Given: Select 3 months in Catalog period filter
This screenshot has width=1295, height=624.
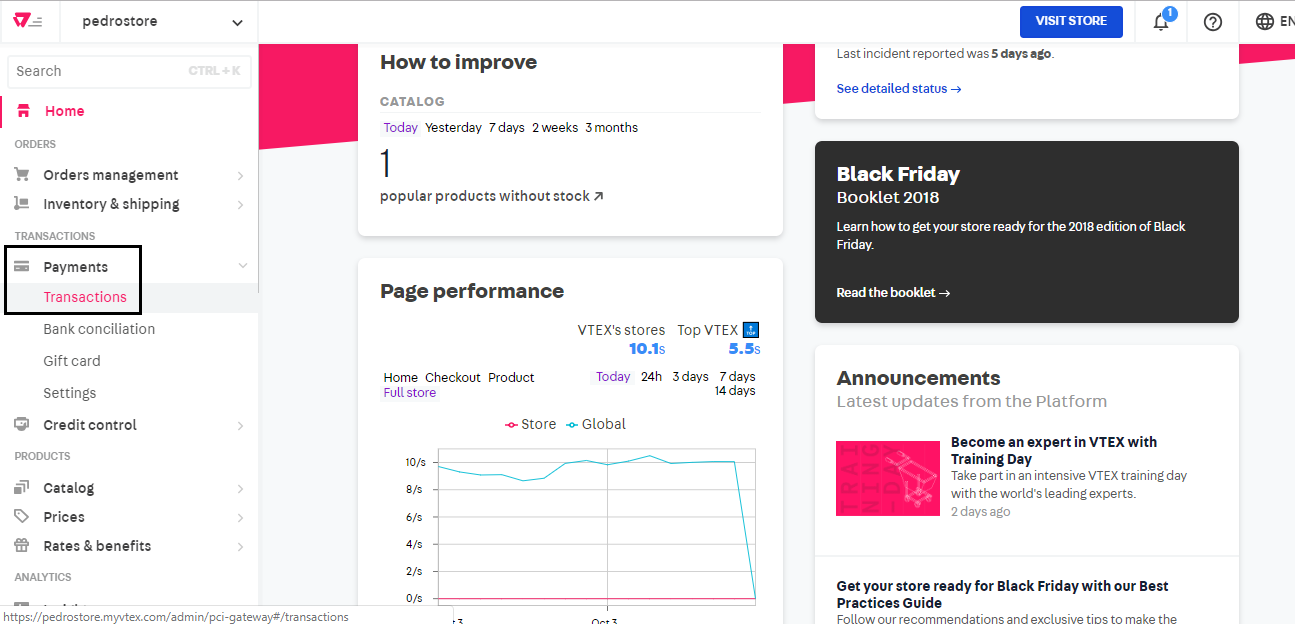Looking at the screenshot, I should point(611,127).
